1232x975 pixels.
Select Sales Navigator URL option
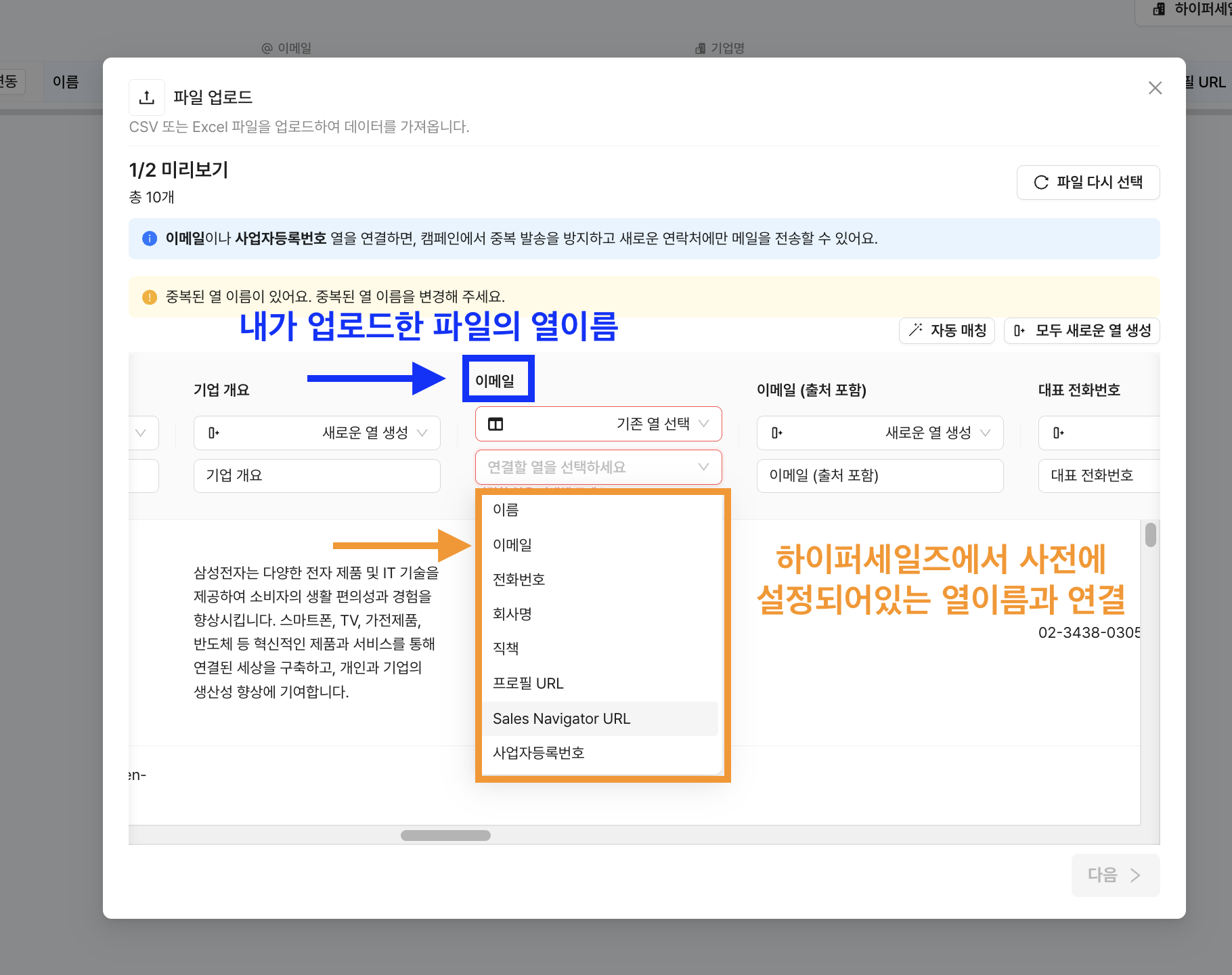(561, 718)
